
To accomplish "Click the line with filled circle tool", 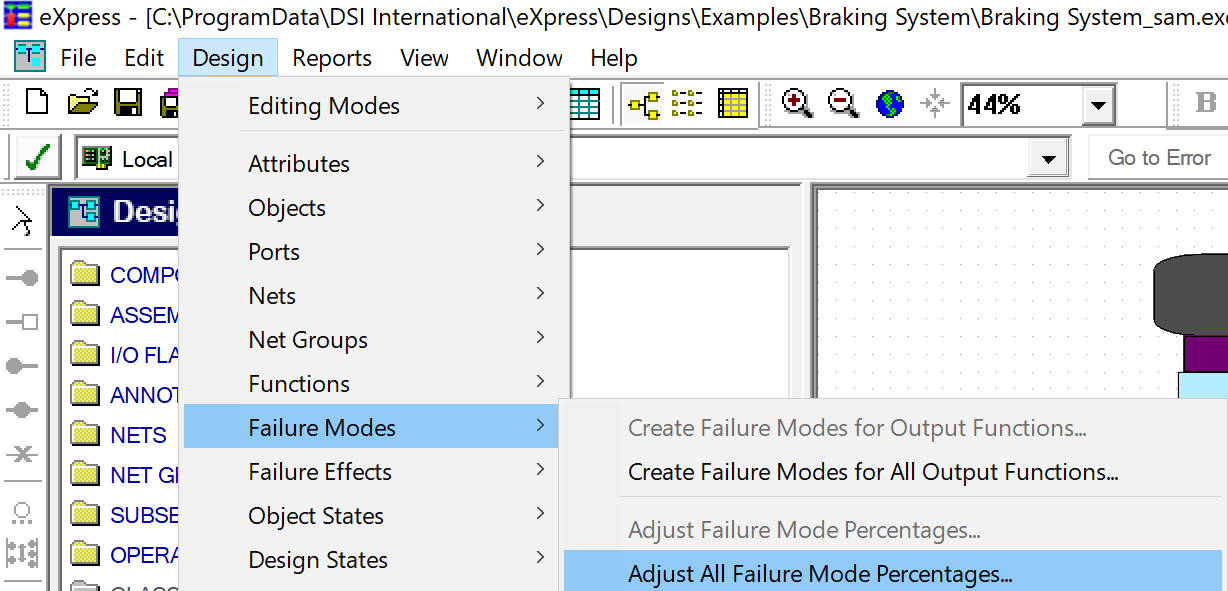I will 22,277.
